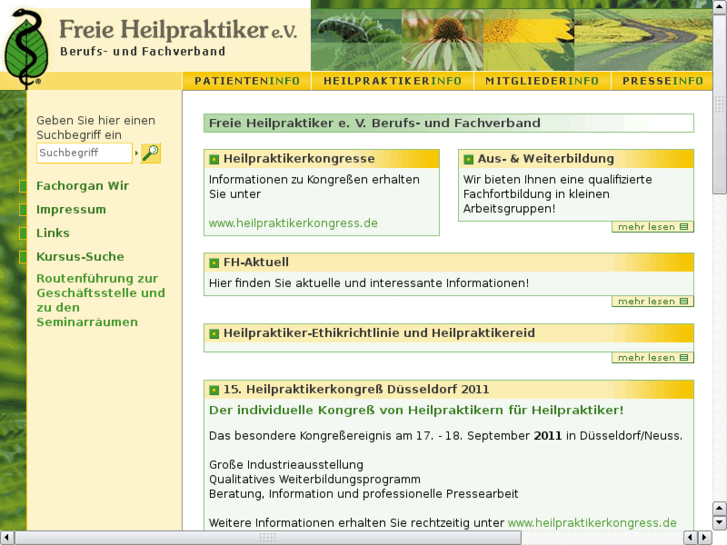Open the PRESSEINFO menu tab
727x545 pixels.
(663, 81)
